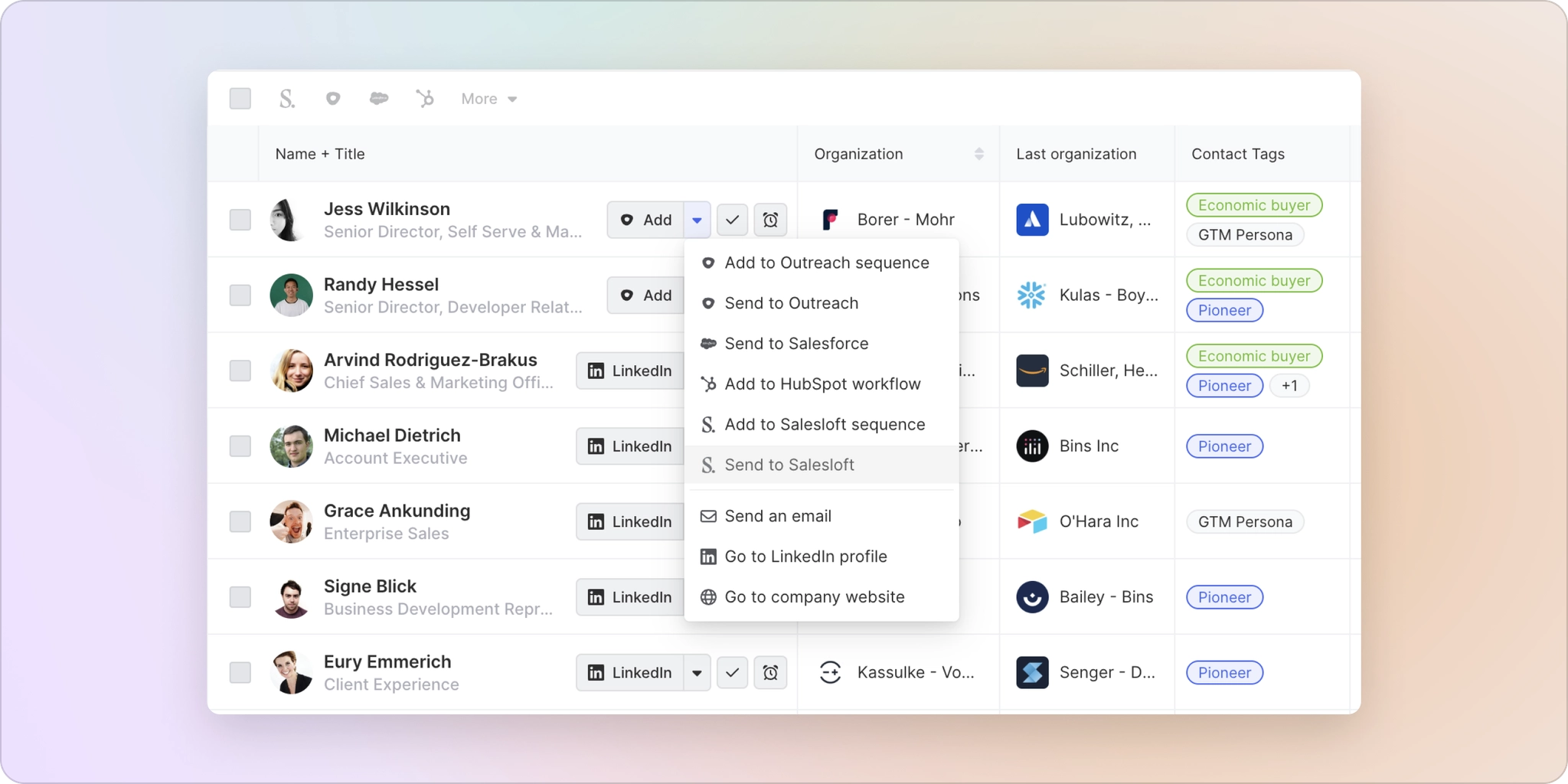Screen dimensions: 1568x784
Task: Select Add to HubSpot workflow menu item
Action: click(822, 384)
